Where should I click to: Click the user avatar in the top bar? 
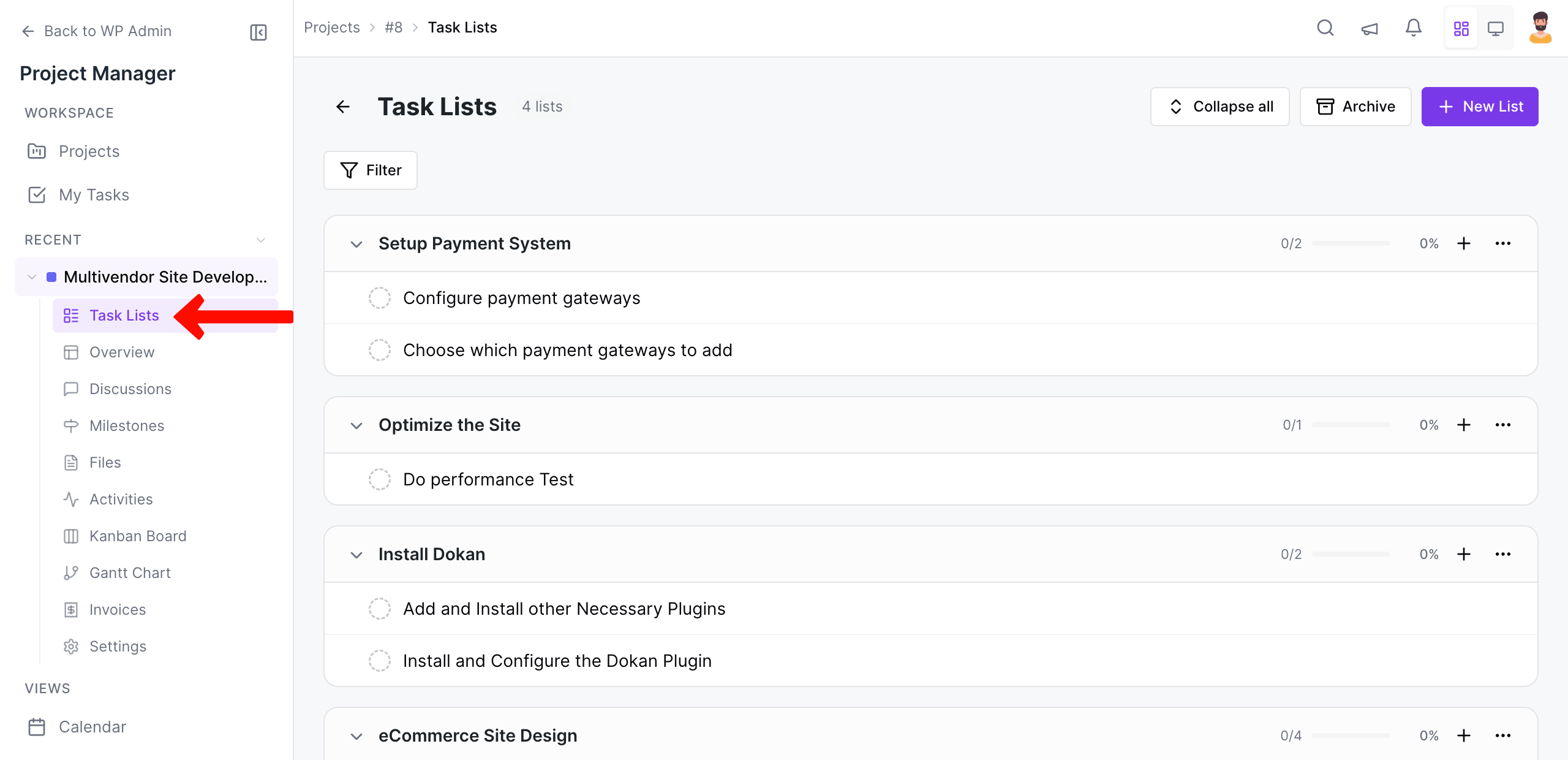tap(1540, 28)
